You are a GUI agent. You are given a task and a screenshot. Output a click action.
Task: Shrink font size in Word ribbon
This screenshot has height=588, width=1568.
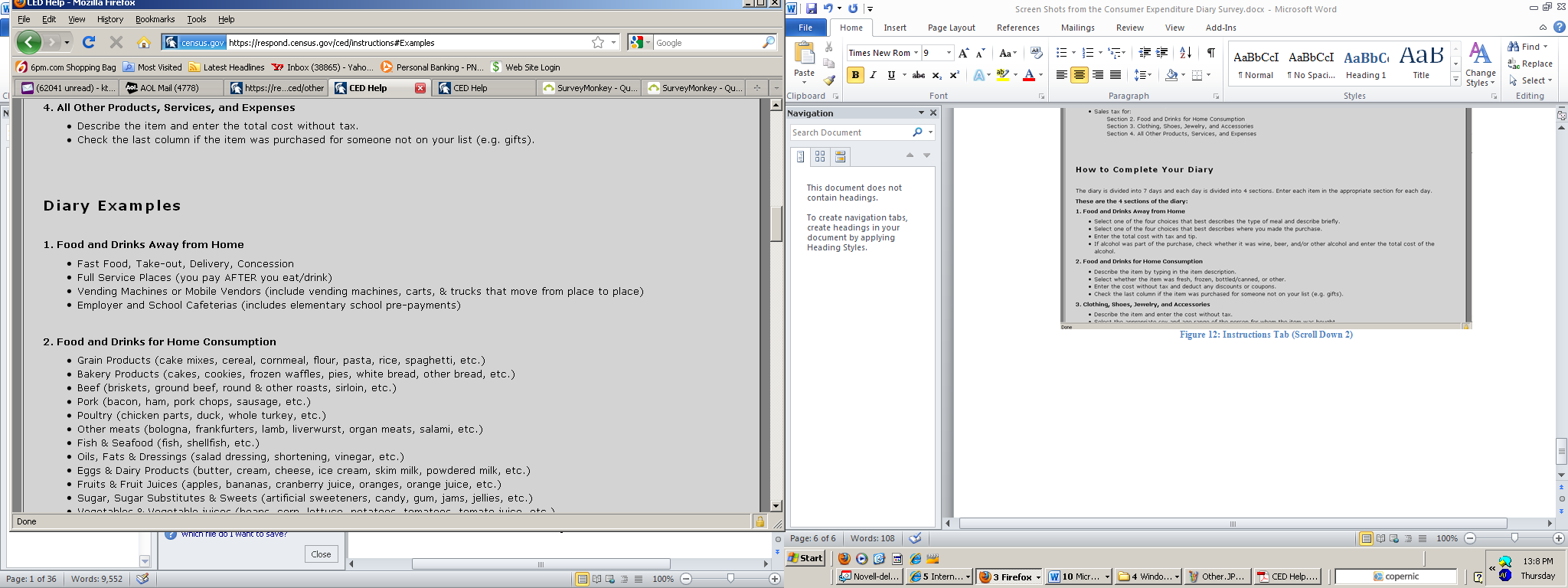click(x=980, y=53)
